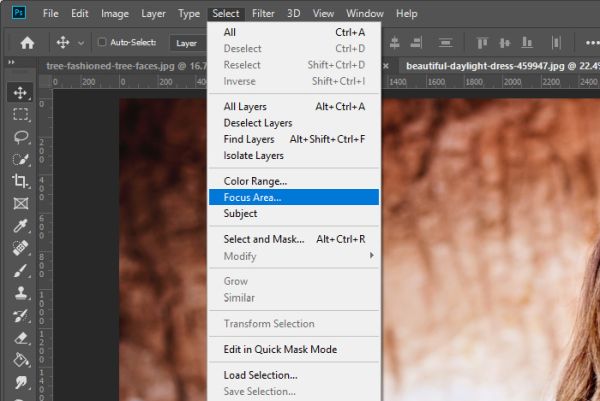Select the Rectangular Marquee tool
Screen dimensions: 600x401
coord(21,114)
